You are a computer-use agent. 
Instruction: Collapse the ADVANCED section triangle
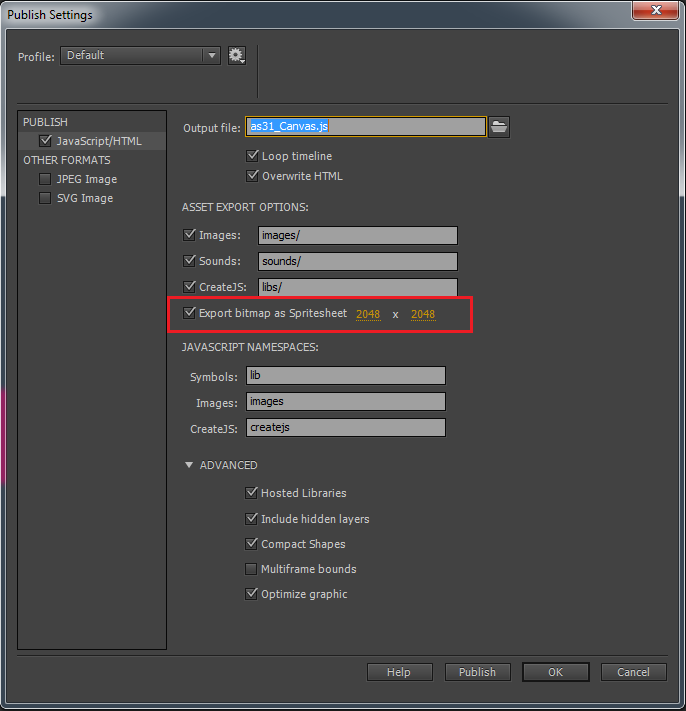click(x=189, y=465)
